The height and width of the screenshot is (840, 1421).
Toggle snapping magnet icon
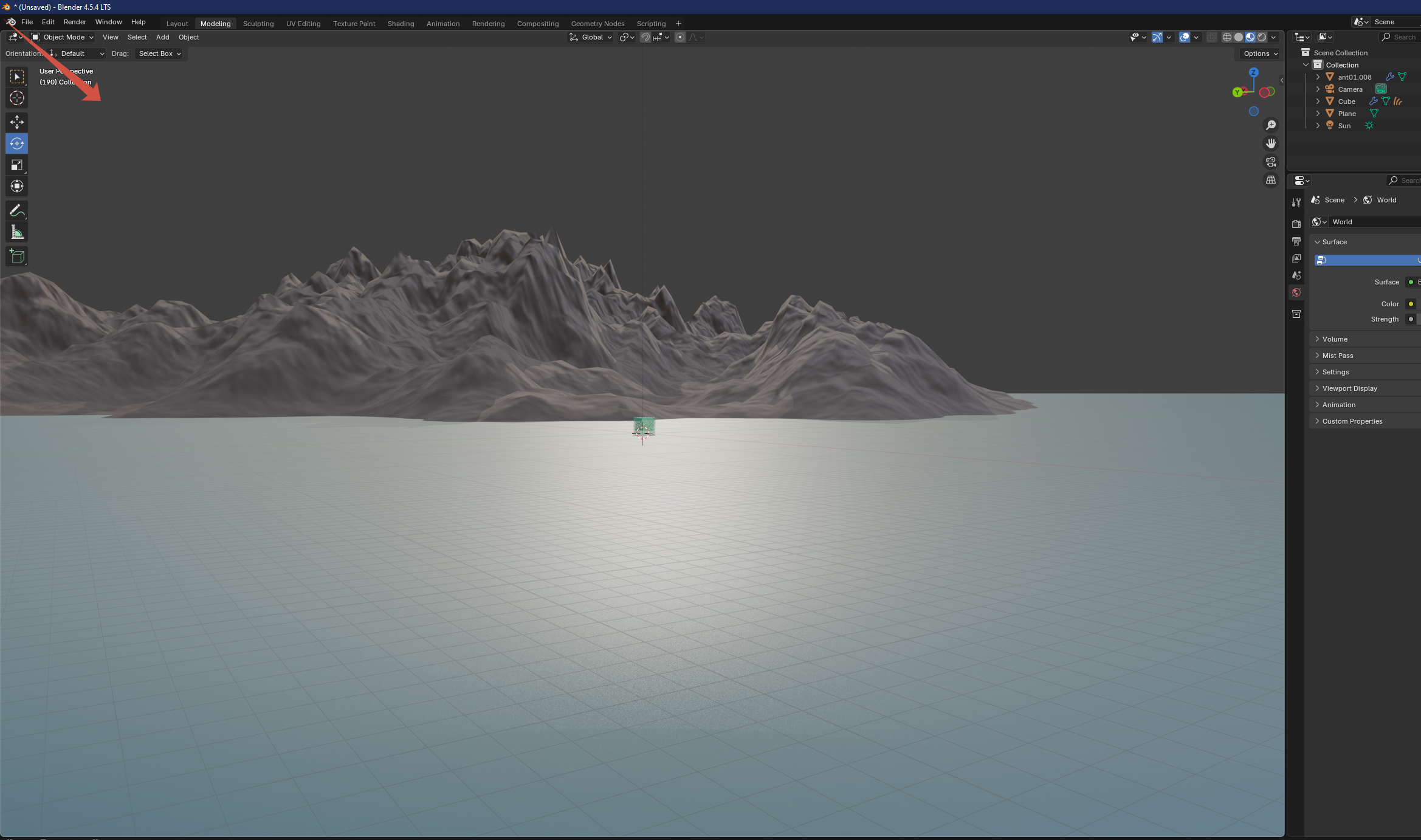[x=645, y=37]
